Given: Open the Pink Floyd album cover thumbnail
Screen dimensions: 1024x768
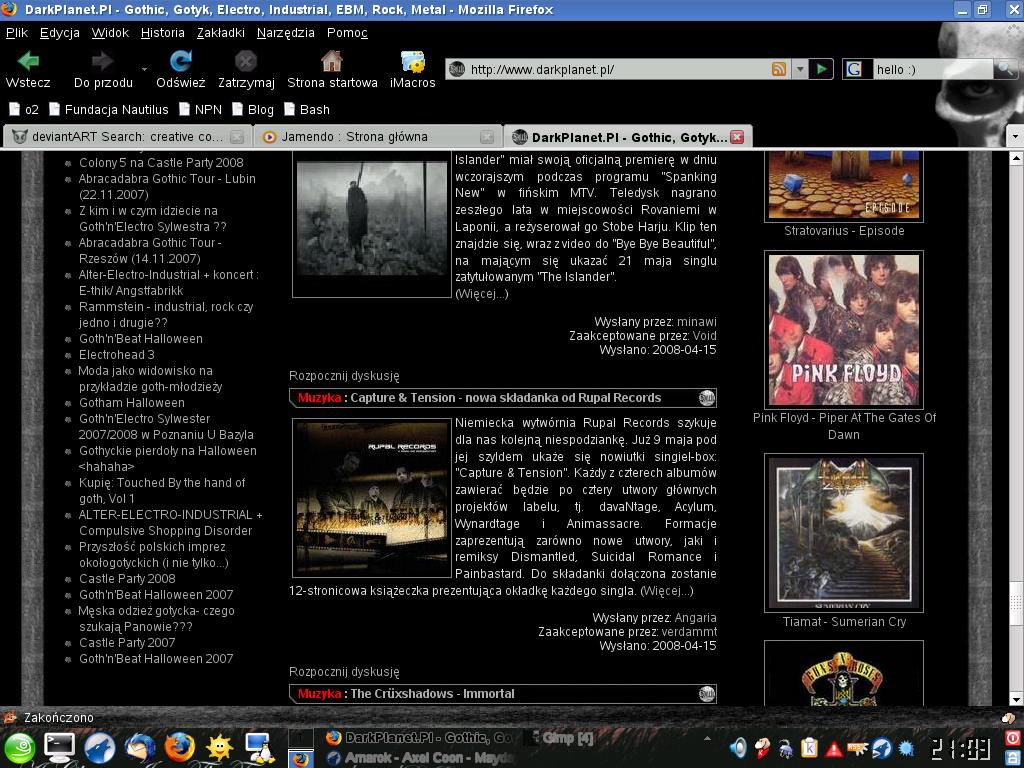Looking at the screenshot, I should (843, 330).
